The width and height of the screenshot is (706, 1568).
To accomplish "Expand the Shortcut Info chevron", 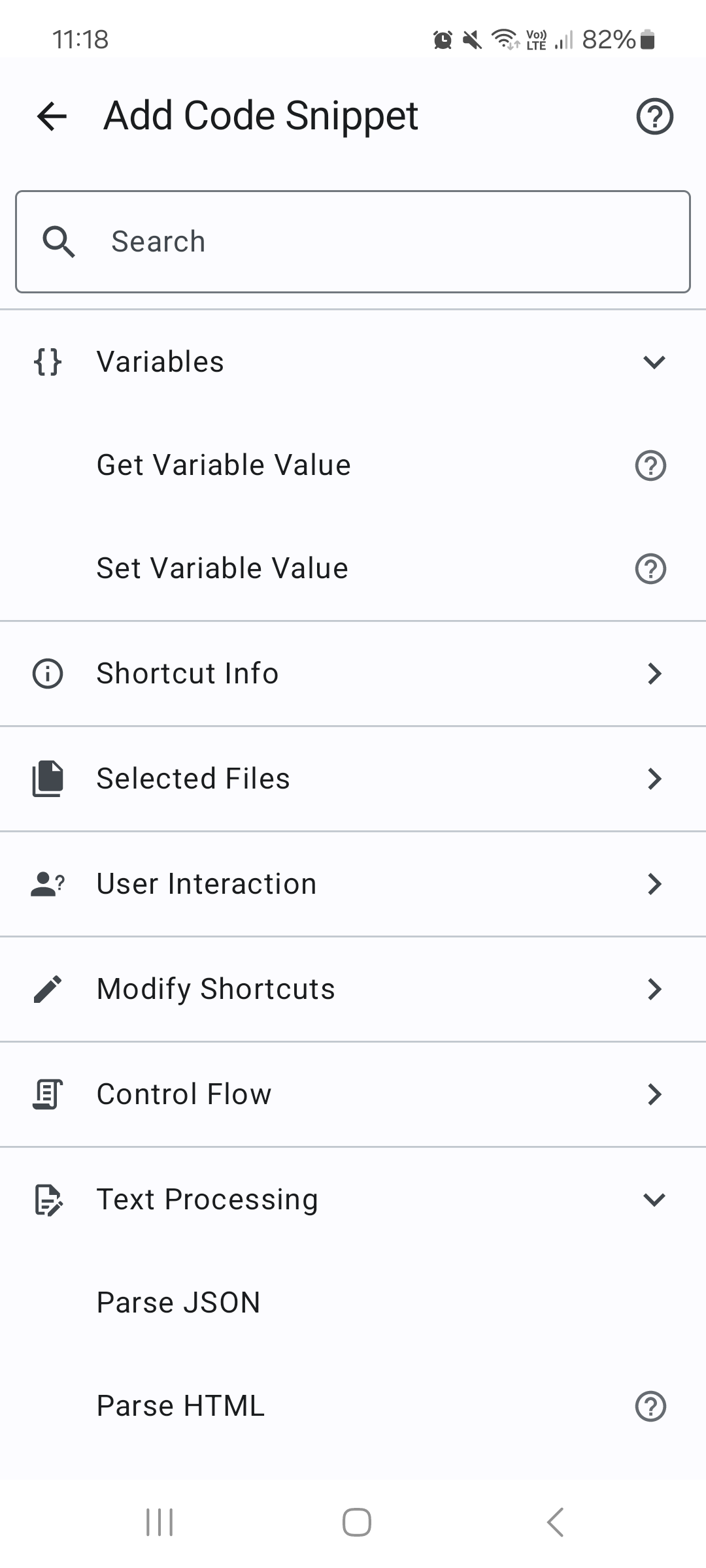I will 654,674.
